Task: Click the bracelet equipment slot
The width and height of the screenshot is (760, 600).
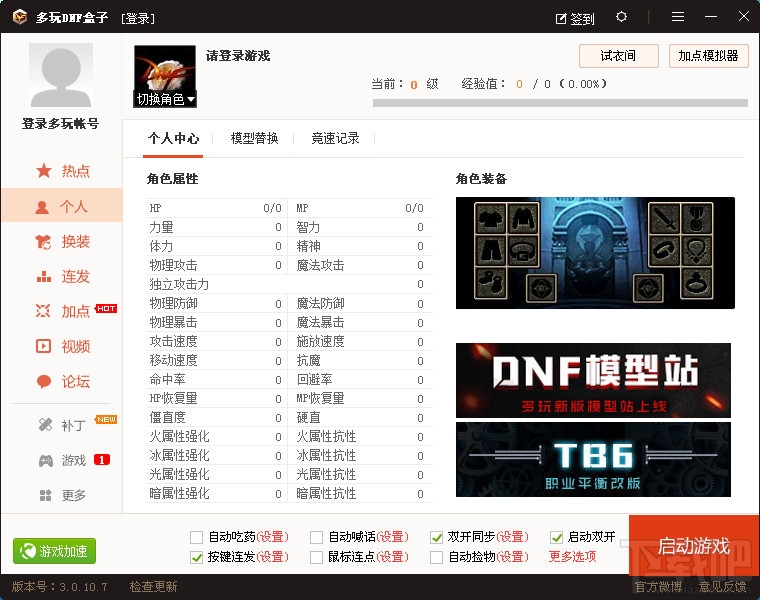Action: (664, 251)
